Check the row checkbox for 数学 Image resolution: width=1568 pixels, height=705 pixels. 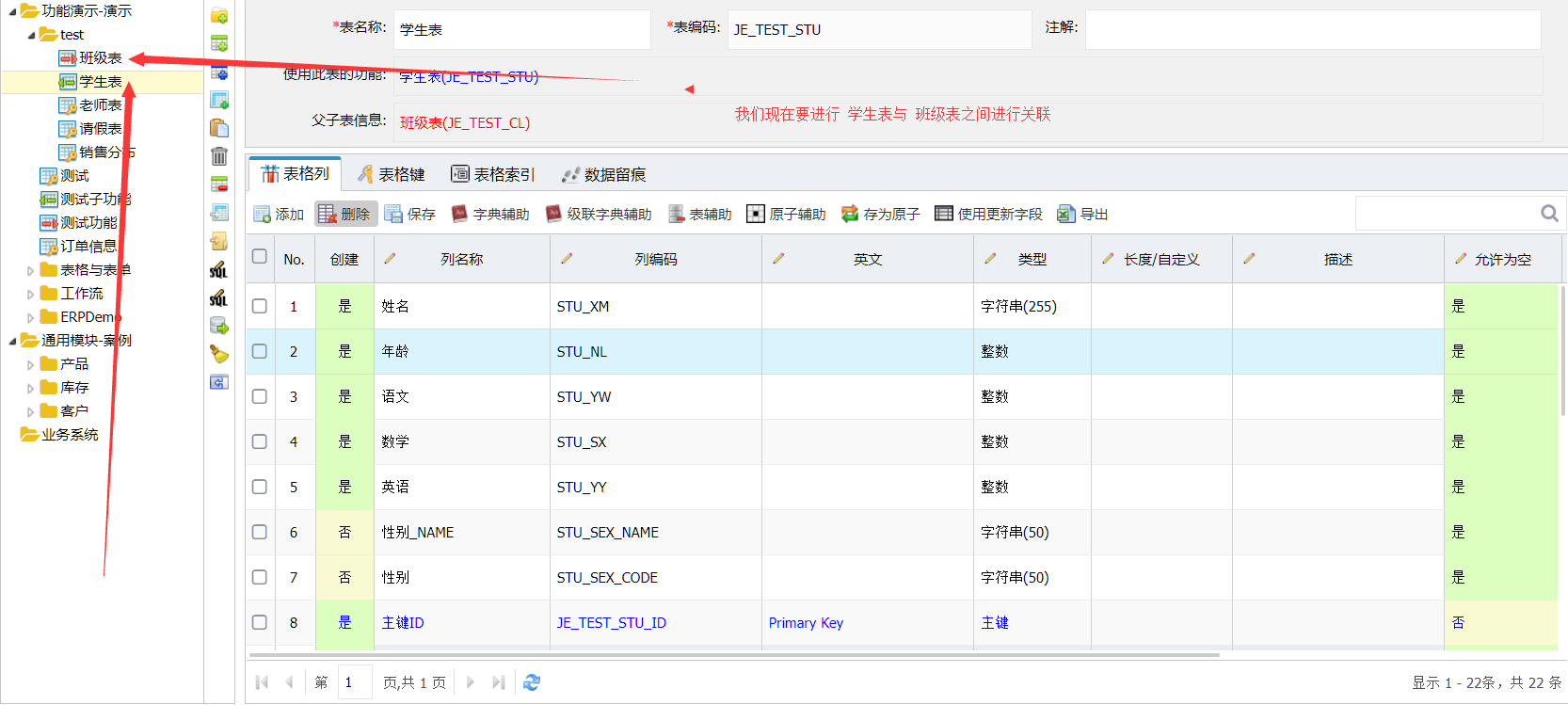tap(260, 441)
